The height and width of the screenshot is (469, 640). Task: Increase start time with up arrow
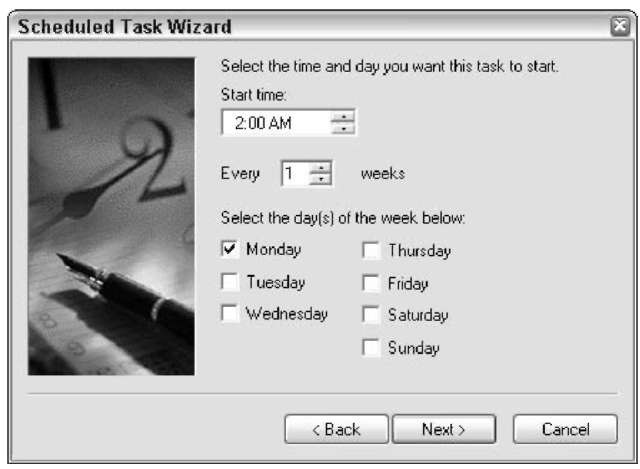pos(342,117)
